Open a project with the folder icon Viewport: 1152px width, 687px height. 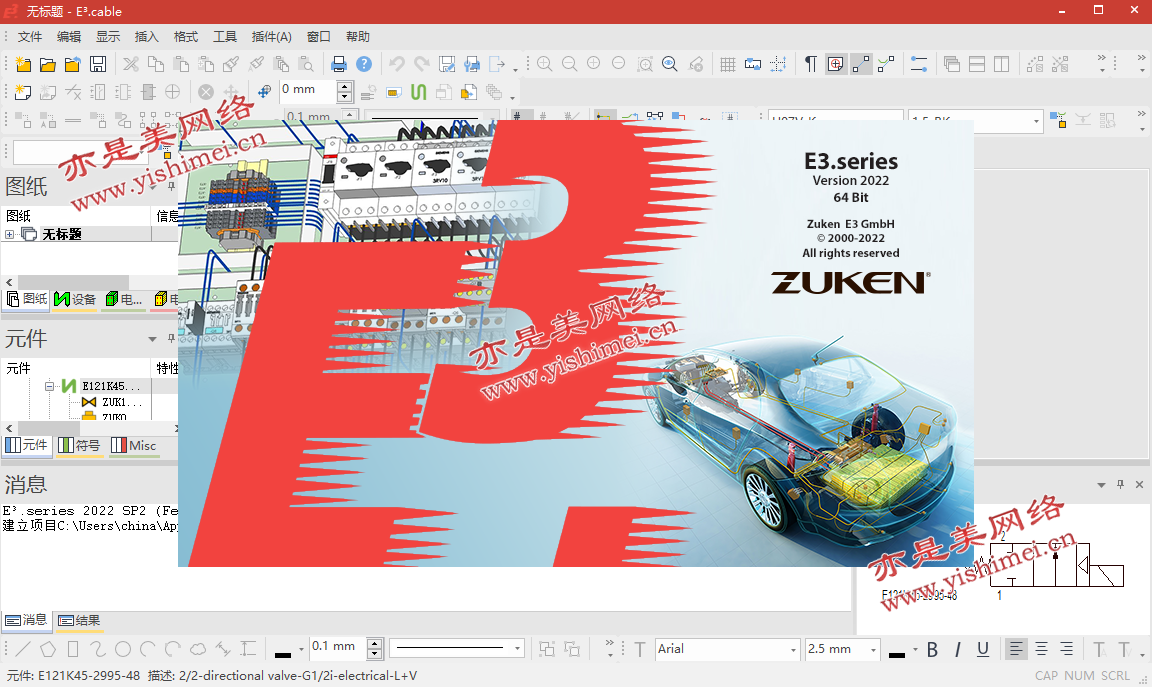coord(48,65)
